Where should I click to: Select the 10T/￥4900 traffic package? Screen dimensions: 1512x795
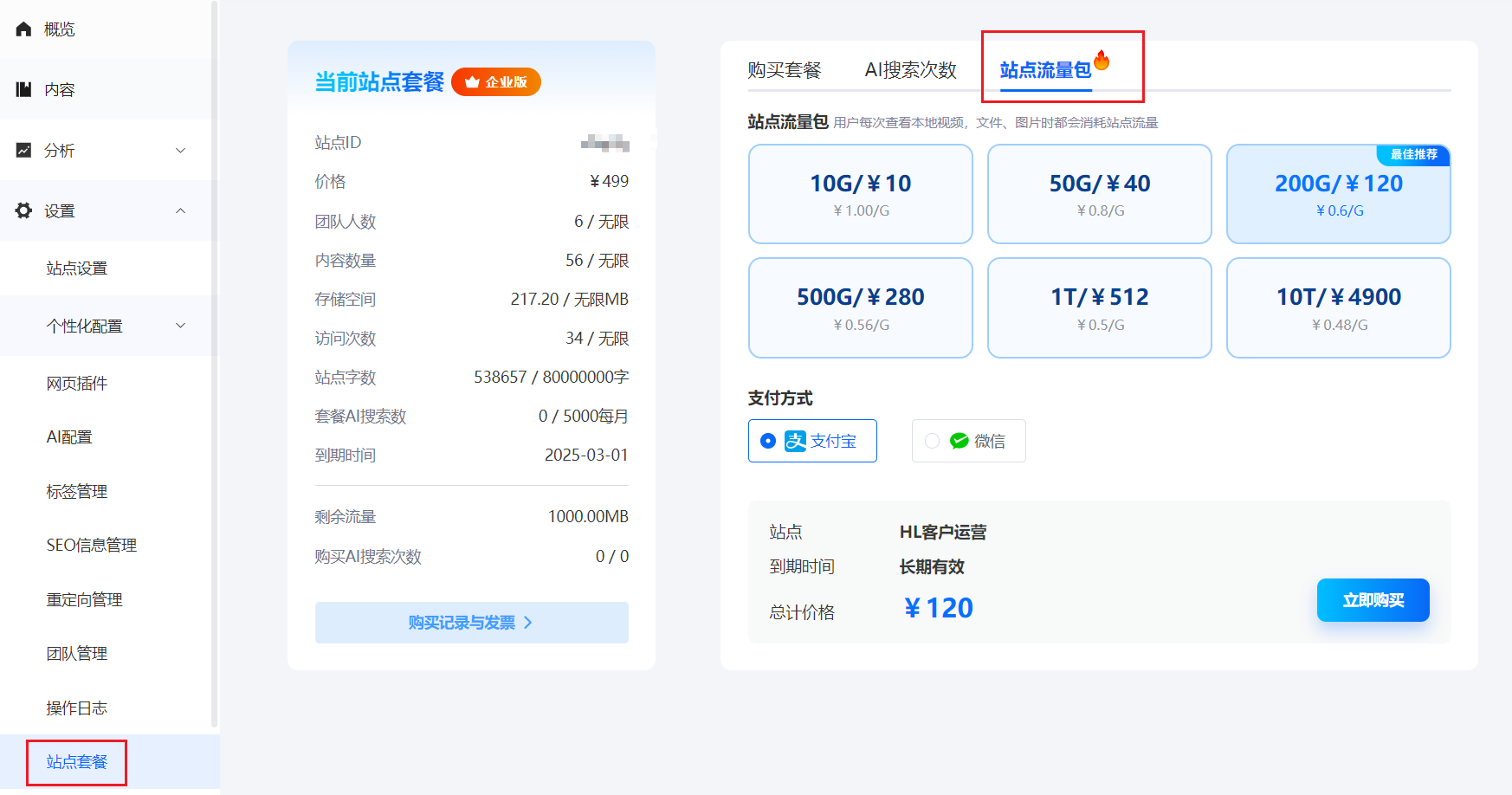(x=1339, y=307)
